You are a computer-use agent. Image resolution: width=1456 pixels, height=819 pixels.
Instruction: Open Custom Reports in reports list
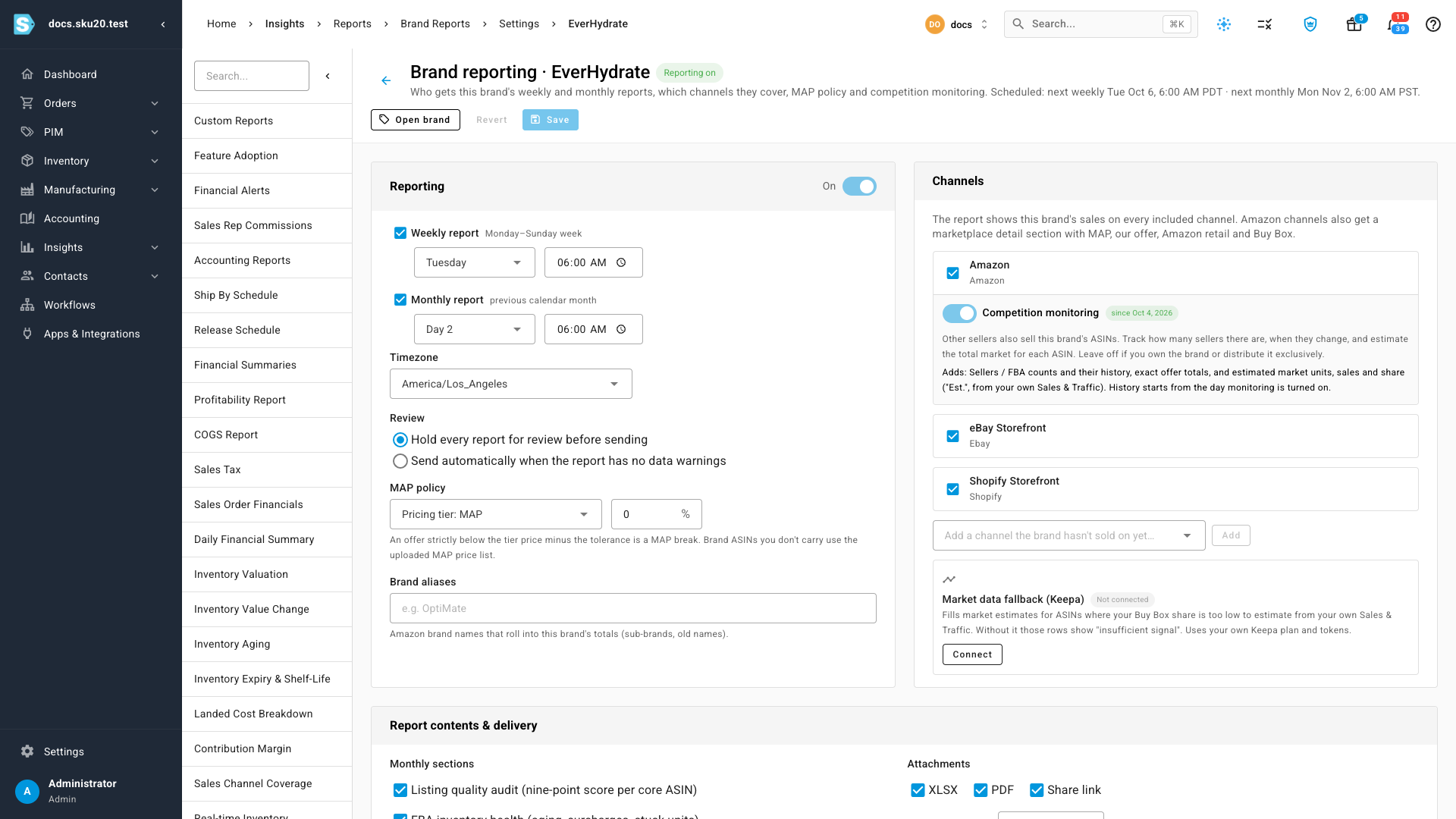tap(267, 121)
